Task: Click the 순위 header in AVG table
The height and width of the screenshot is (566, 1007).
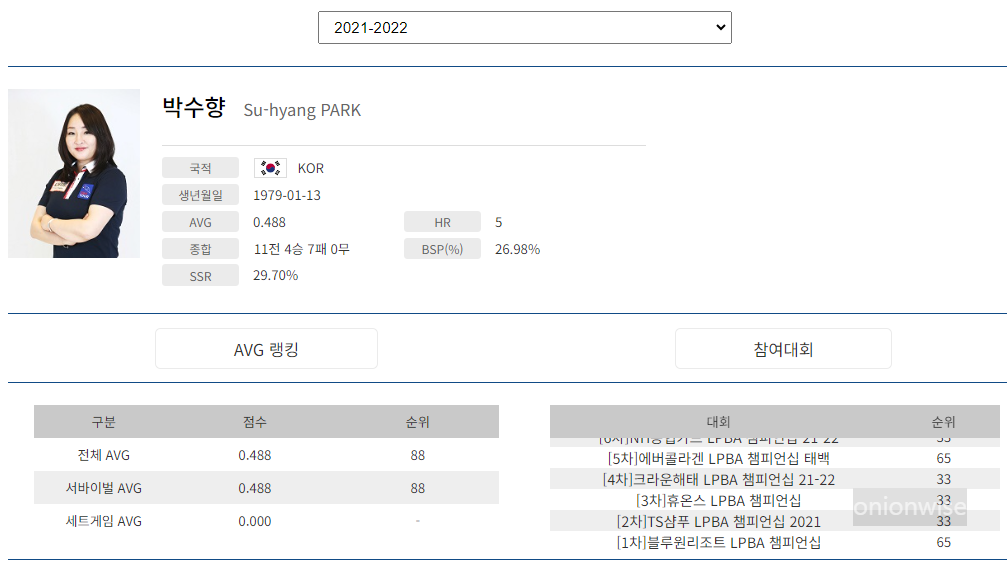Action: (417, 421)
